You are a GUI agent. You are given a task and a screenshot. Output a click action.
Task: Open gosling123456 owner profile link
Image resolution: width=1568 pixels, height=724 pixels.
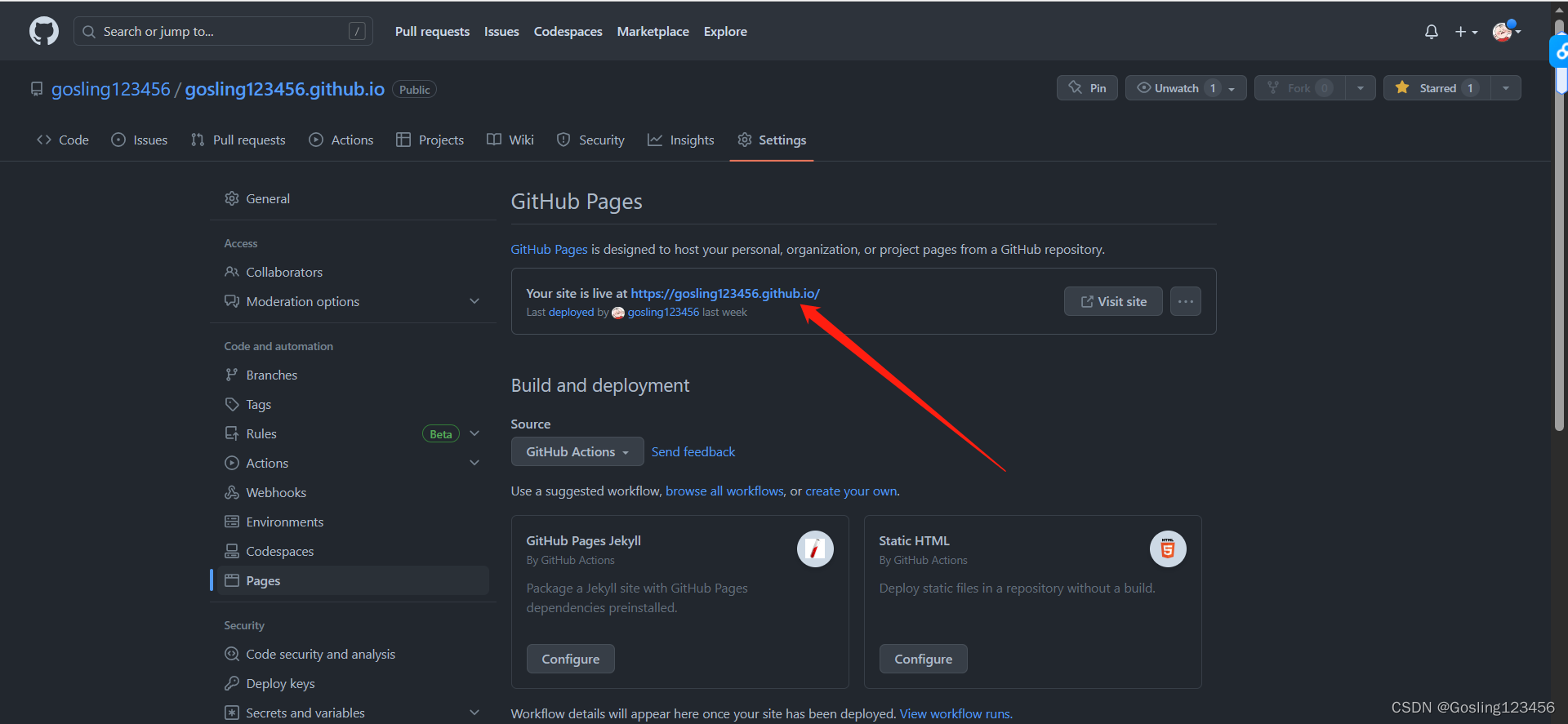click(111, 89)
